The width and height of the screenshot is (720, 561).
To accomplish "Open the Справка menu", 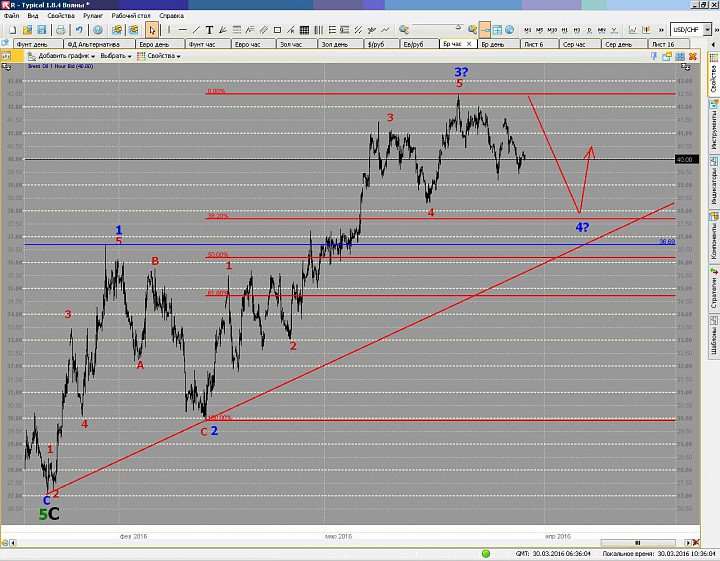I will pyautogui.click(x=171, y=17).
